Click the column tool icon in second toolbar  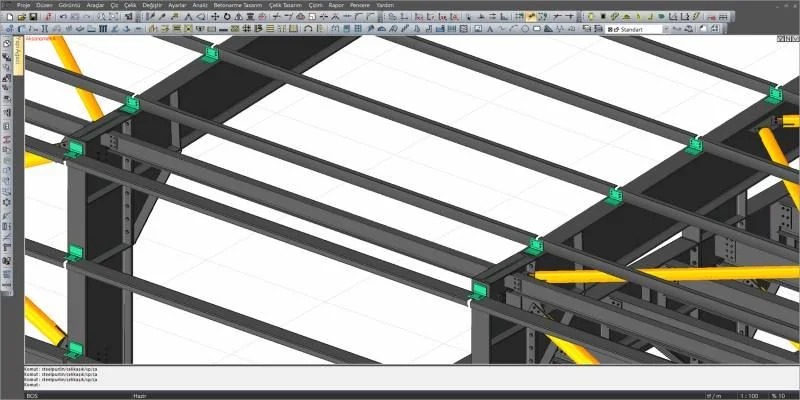[x=44, y=29]
